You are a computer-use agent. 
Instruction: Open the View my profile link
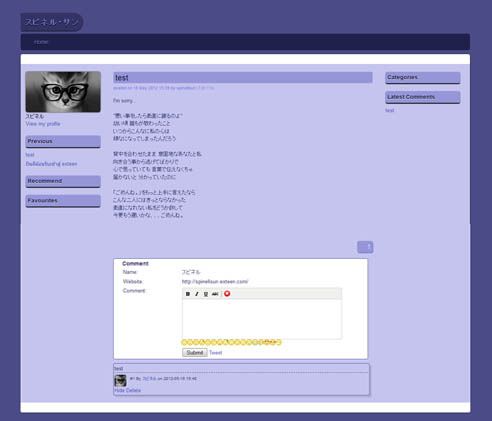[x=43, y=124]
